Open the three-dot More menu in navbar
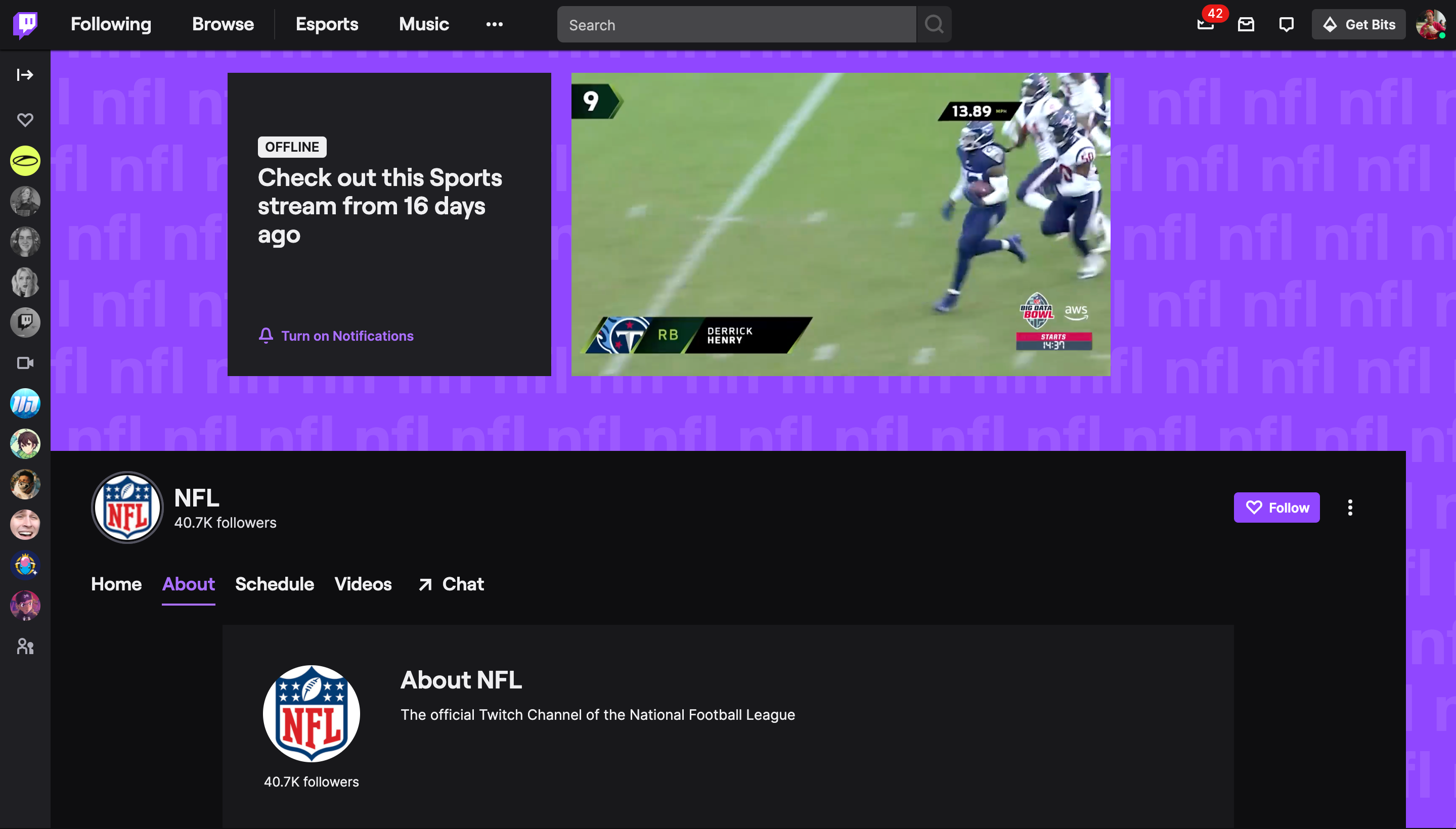The image size is (1456, 829). [x=495, y=24]
